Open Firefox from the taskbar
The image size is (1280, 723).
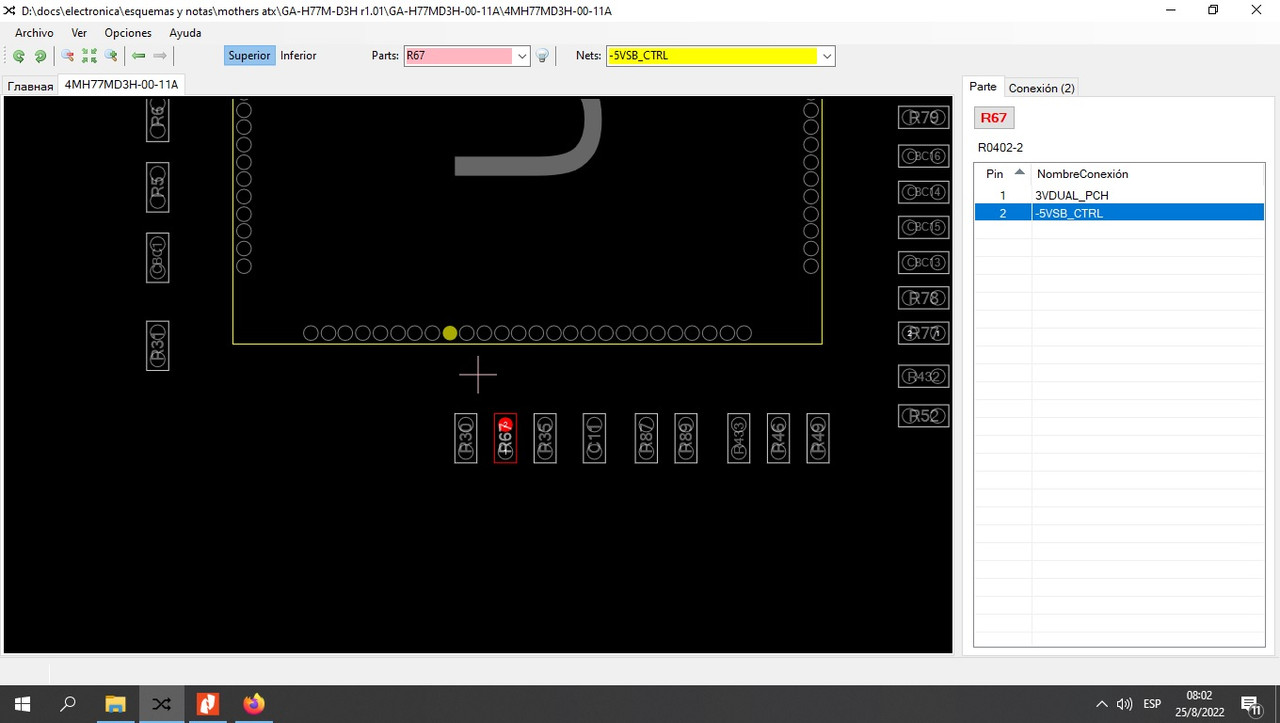pyautogui.click(x=254, y=704)
